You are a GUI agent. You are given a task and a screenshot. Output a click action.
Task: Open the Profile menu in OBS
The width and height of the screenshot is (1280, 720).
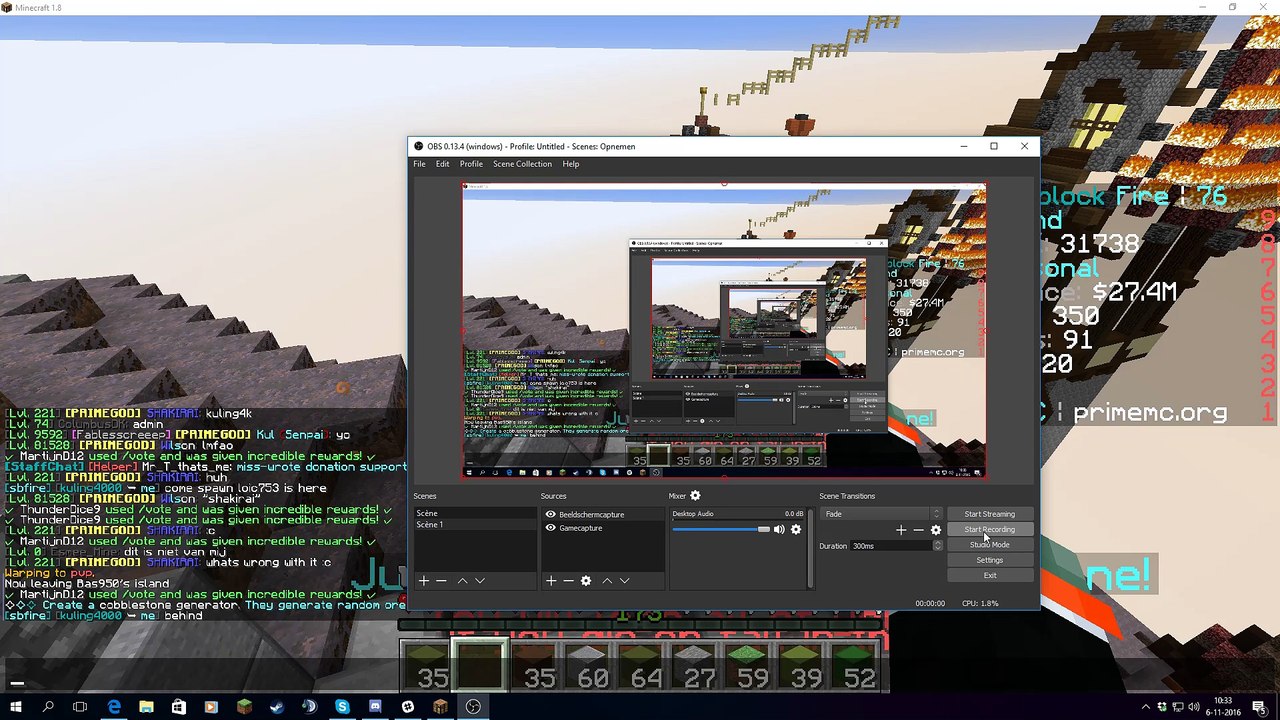click(471, 164)
